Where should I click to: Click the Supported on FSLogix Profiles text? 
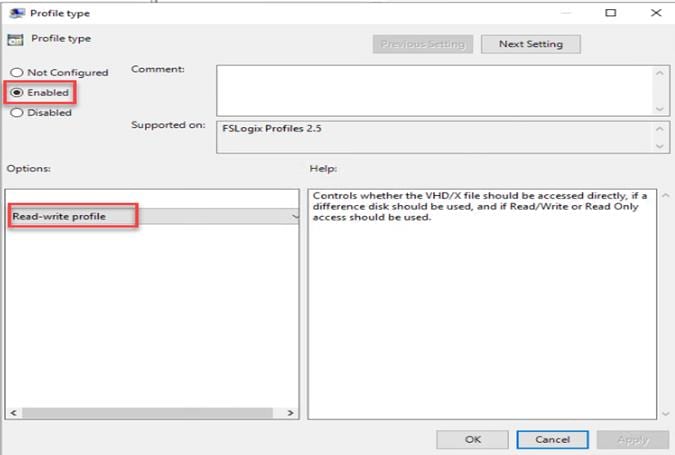(x=272, y=128)
